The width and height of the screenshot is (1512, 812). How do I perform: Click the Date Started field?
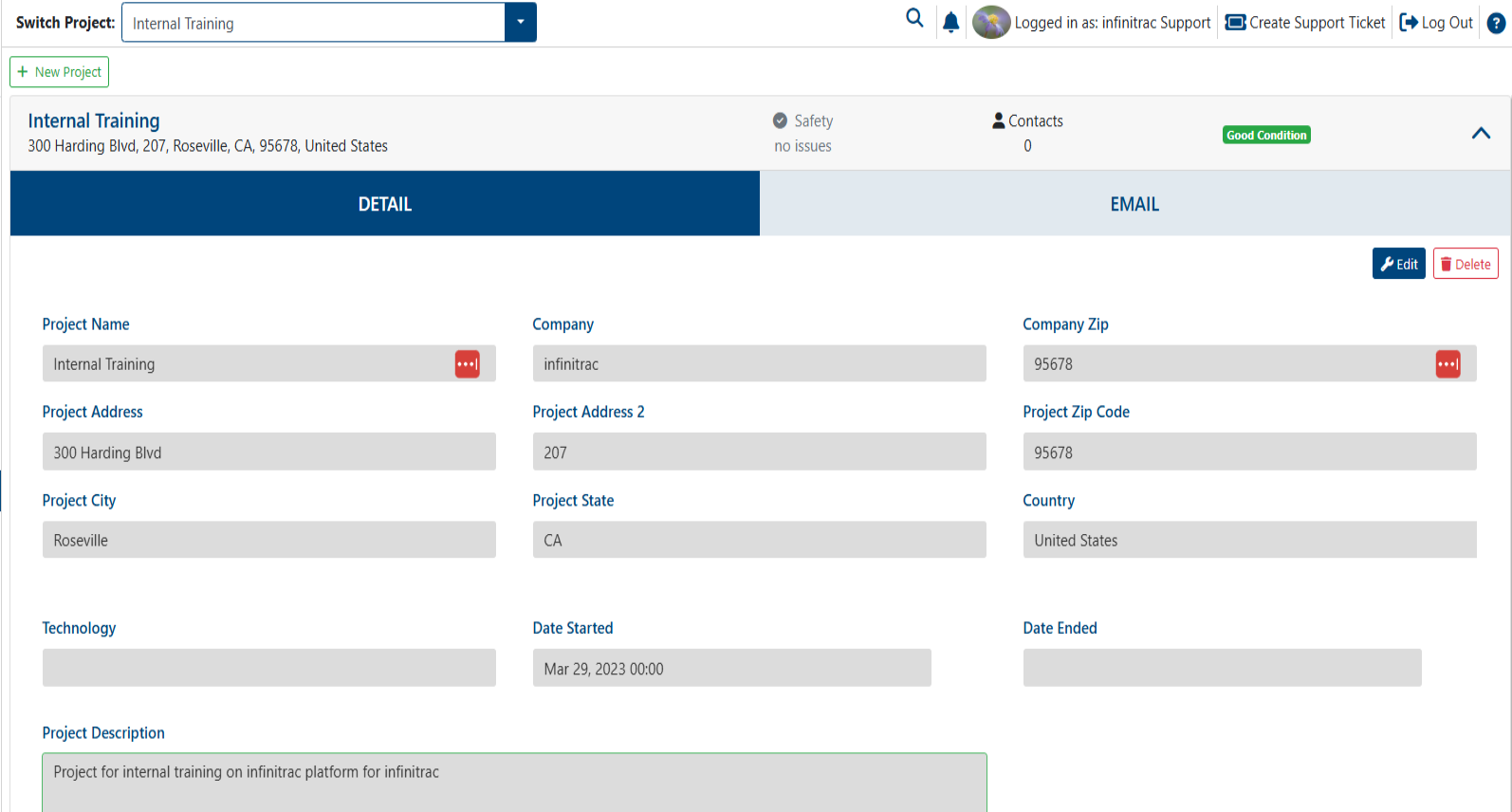[x=731, y=668]
